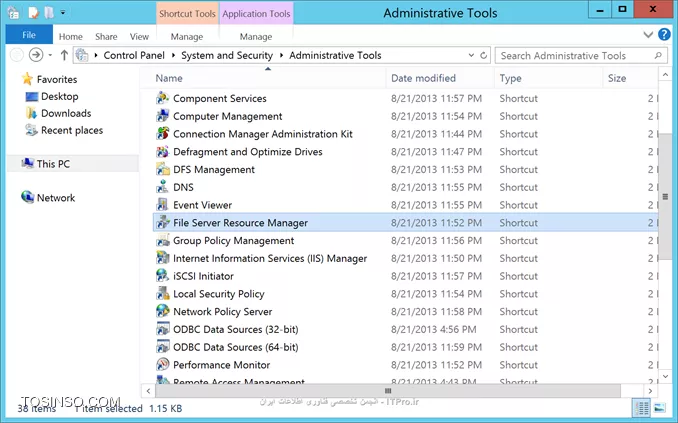The height and width of the screenshot is (423, 678).
Task: Click the This PC icon
Action: tap(28, 163)
